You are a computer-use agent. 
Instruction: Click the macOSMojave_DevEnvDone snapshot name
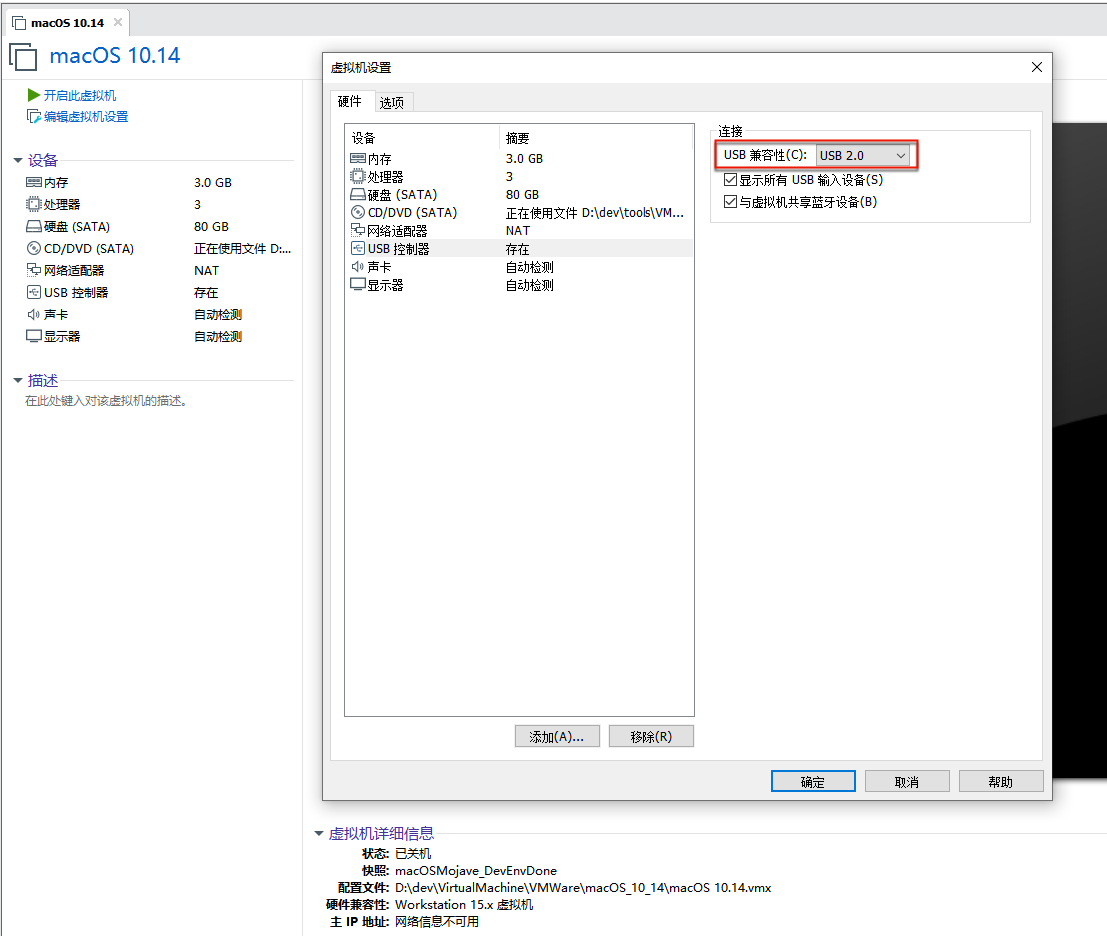(476, 870)
